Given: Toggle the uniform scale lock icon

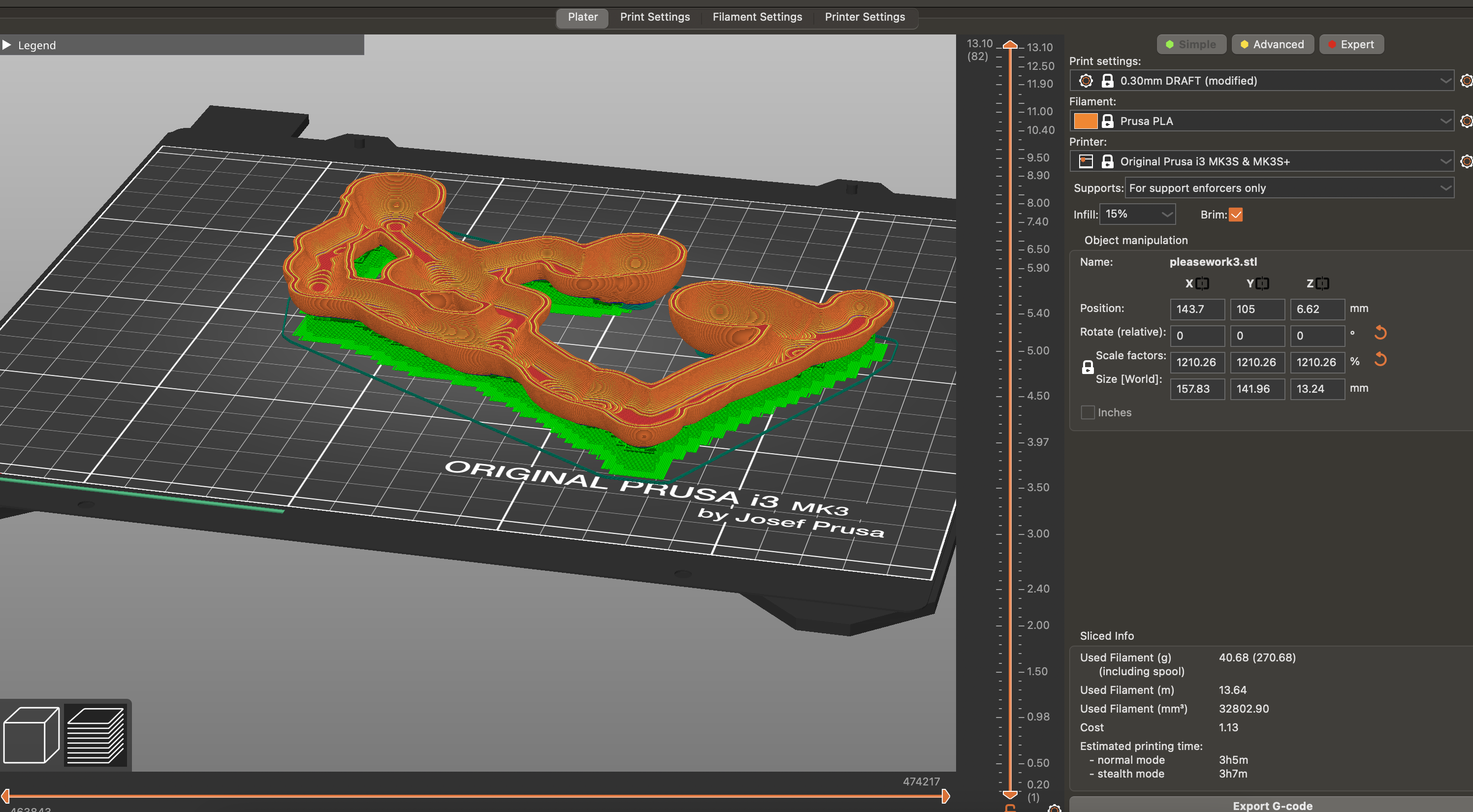Looking at the screenshot, I should pos(1088,368).
